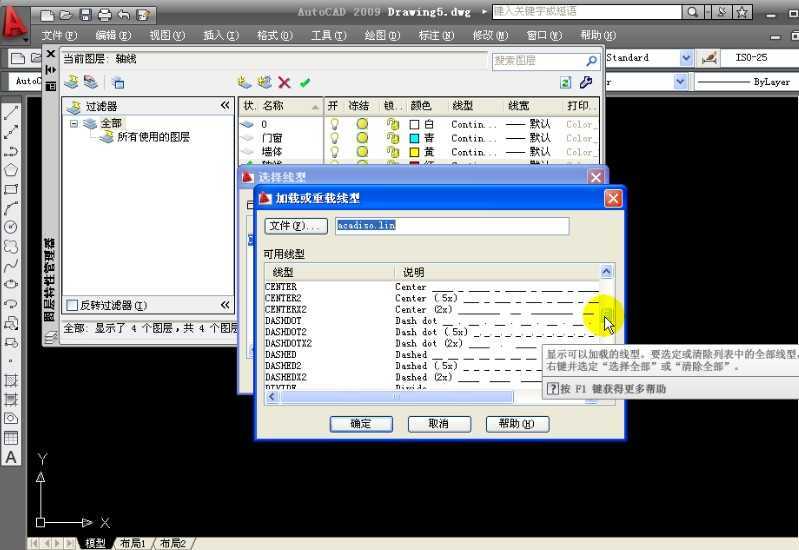799x550 pixels.
Task: Click the chevron beside Invert filter checkbox
Action: pos(225,305)
